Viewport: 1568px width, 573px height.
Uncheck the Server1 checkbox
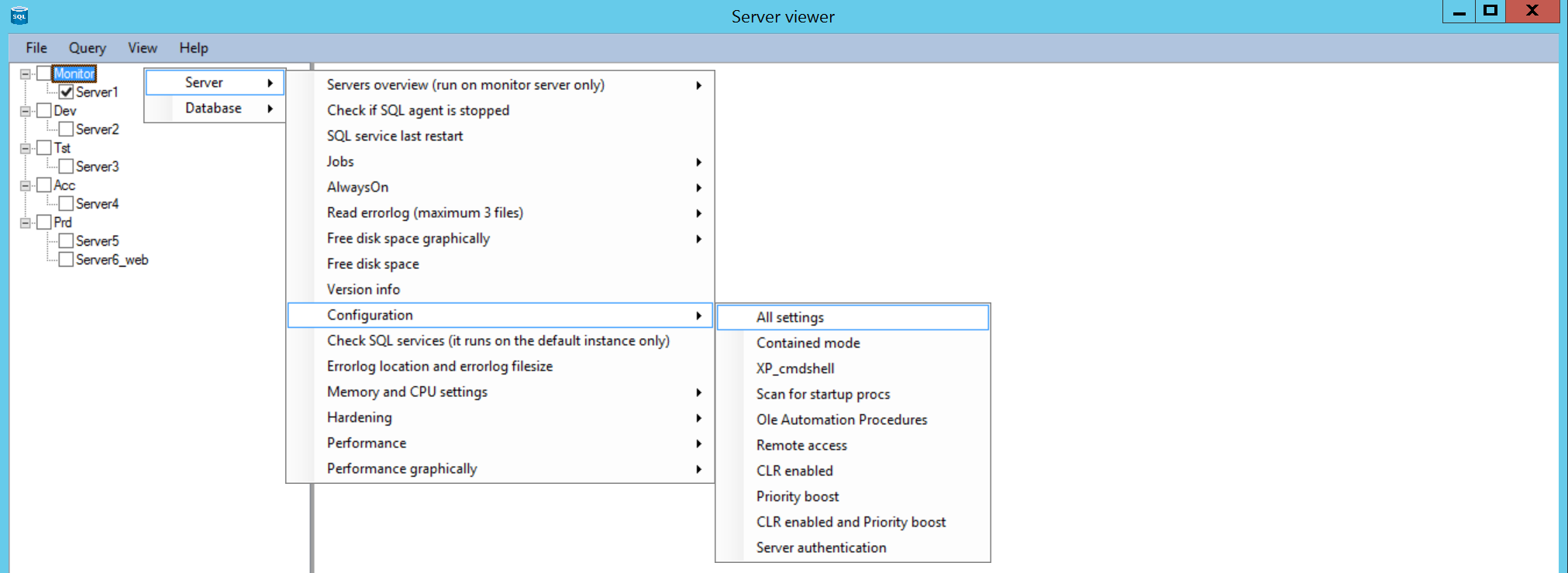(67, 92)
